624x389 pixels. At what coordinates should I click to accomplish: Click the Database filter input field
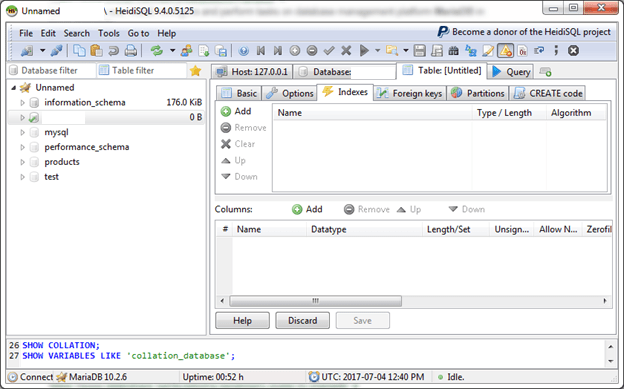[52, 70]
